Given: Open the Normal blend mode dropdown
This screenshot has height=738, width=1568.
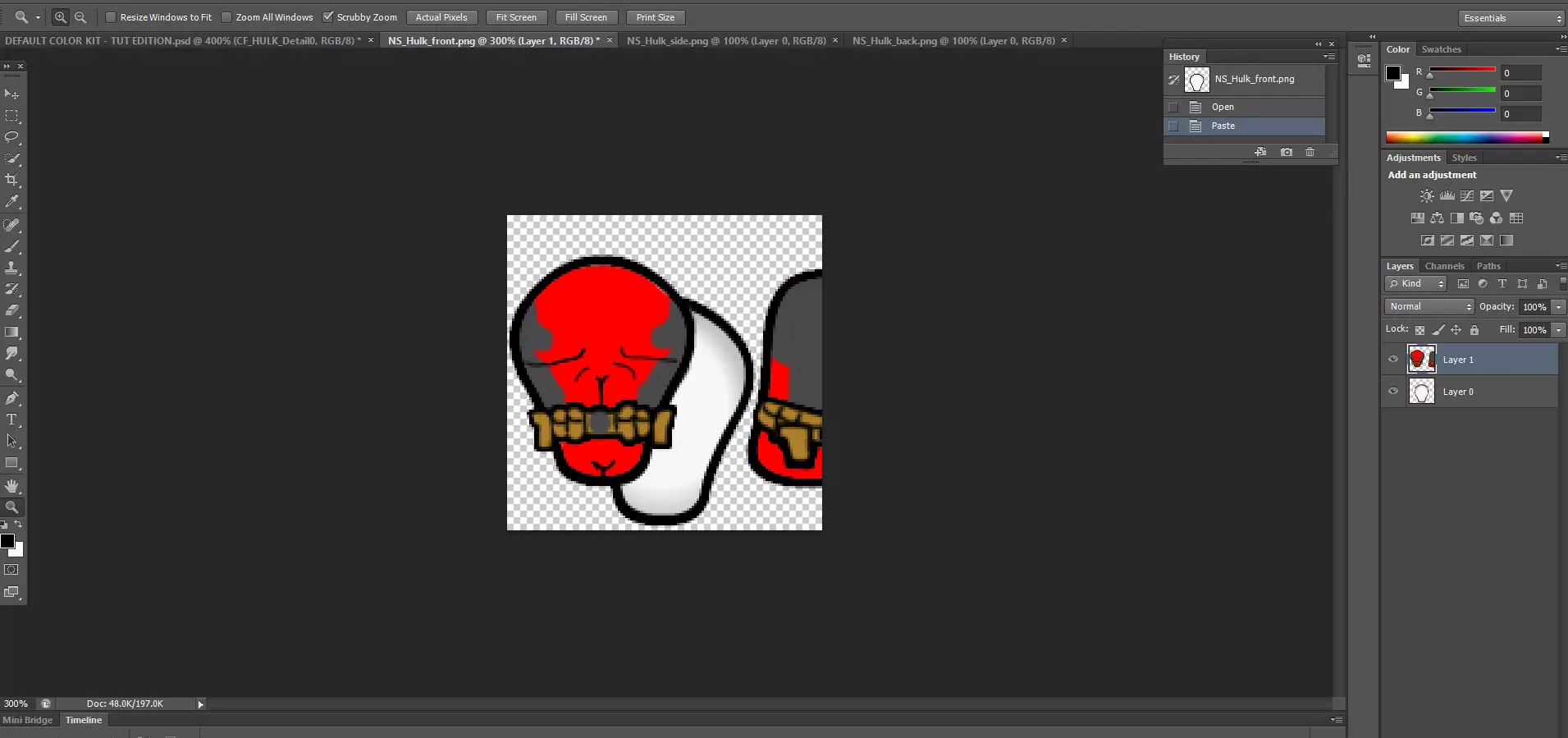Looking at the screenshot, I should pos(1430,306).
